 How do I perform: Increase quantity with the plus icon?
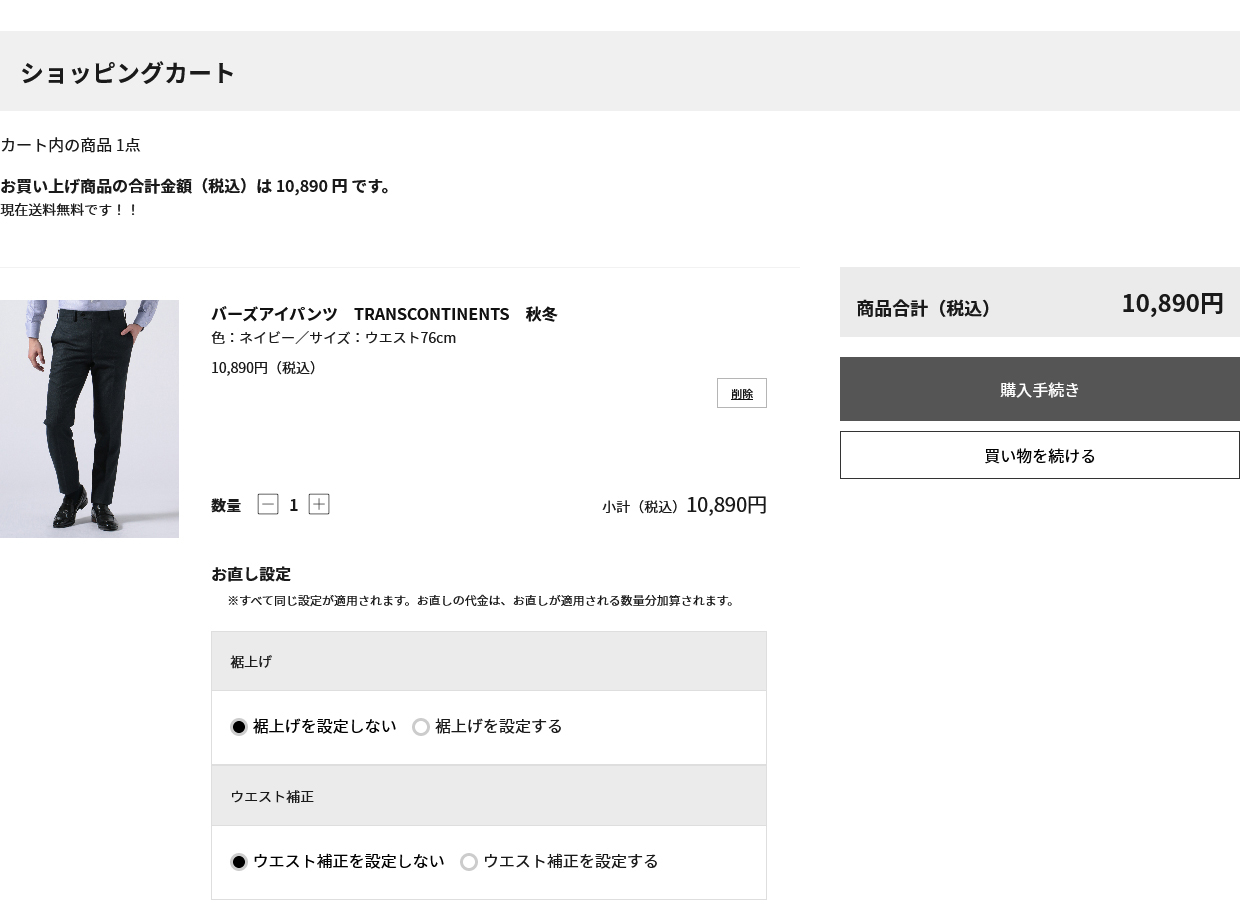pos(319,504)
